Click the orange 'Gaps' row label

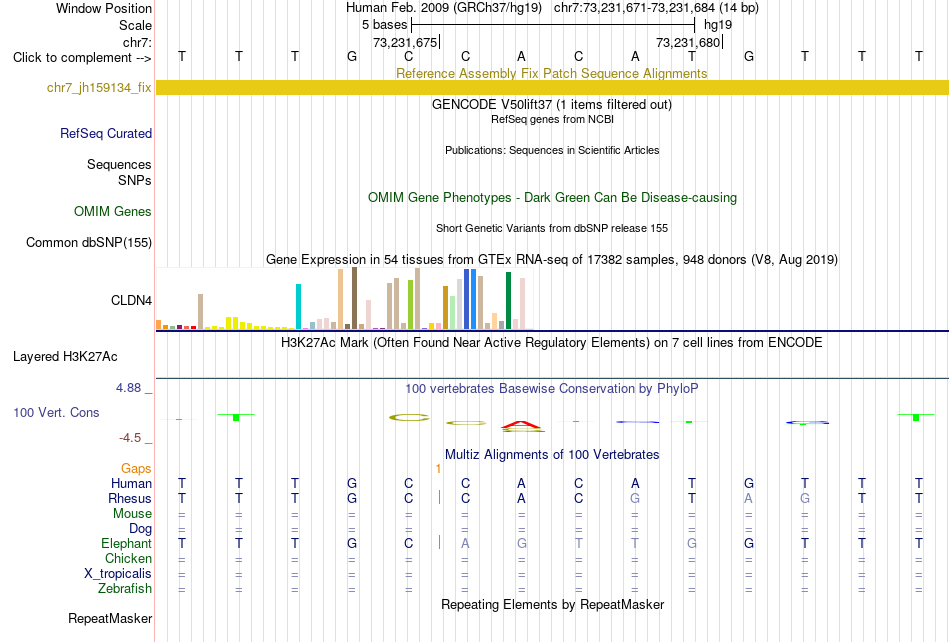click(136, 468)
